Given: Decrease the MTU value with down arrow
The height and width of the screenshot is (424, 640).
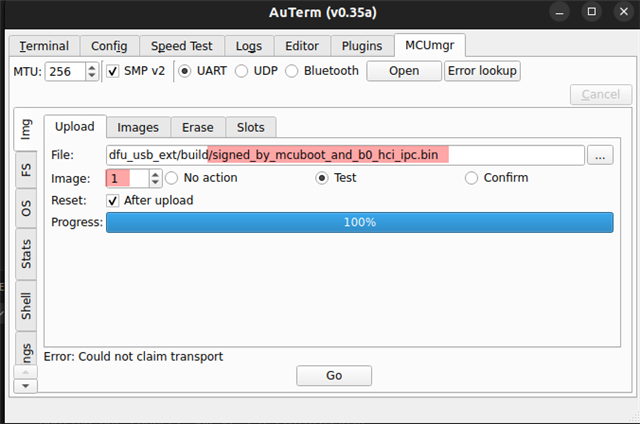Looking at the screenshot, I should point(92,76).
